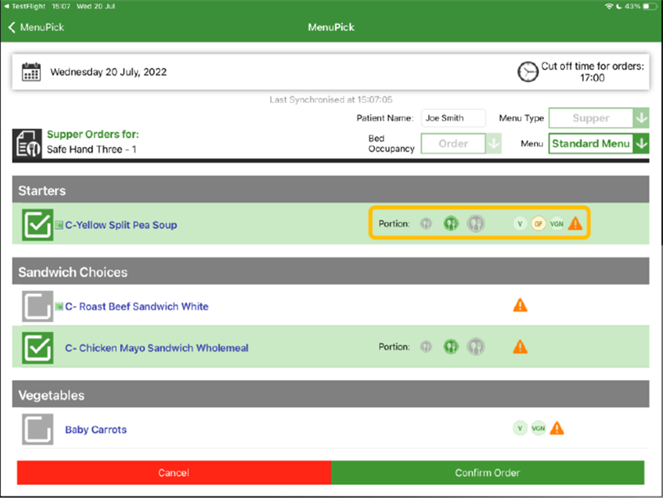The height and width of the screenshot is (498, 663).
Task: Open Baby Carrots item details
Action: click(96, 430)
